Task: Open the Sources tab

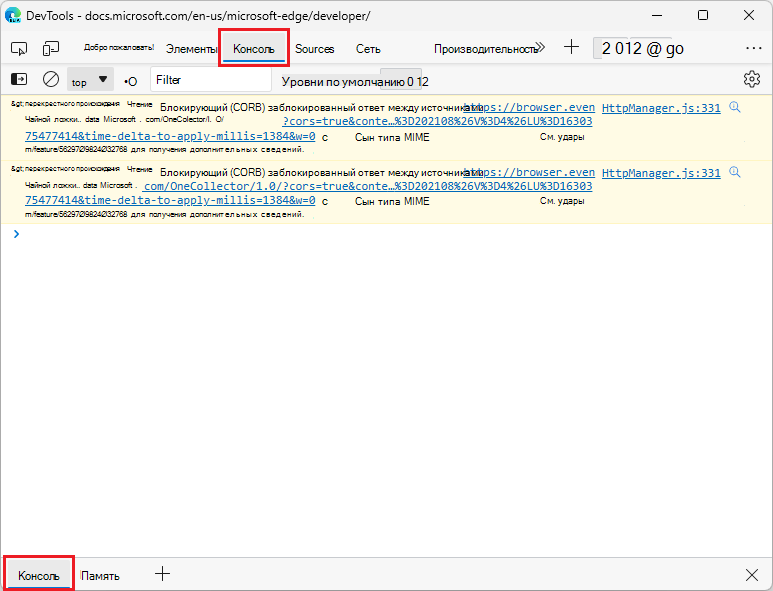Action: (315, 49)
